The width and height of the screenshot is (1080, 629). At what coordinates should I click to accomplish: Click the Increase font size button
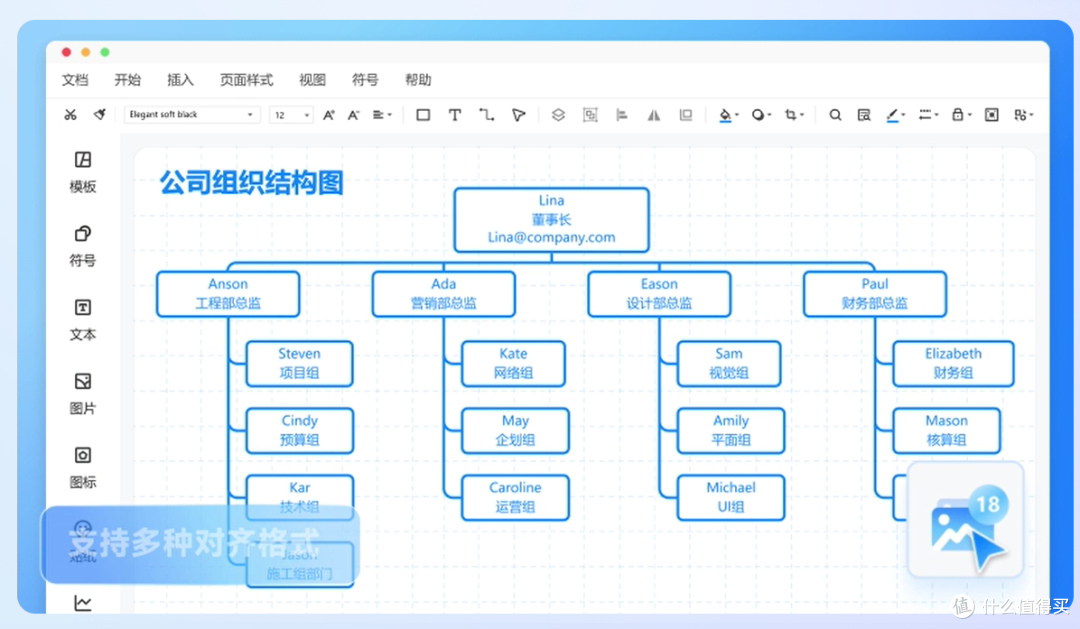click(327, 114)
